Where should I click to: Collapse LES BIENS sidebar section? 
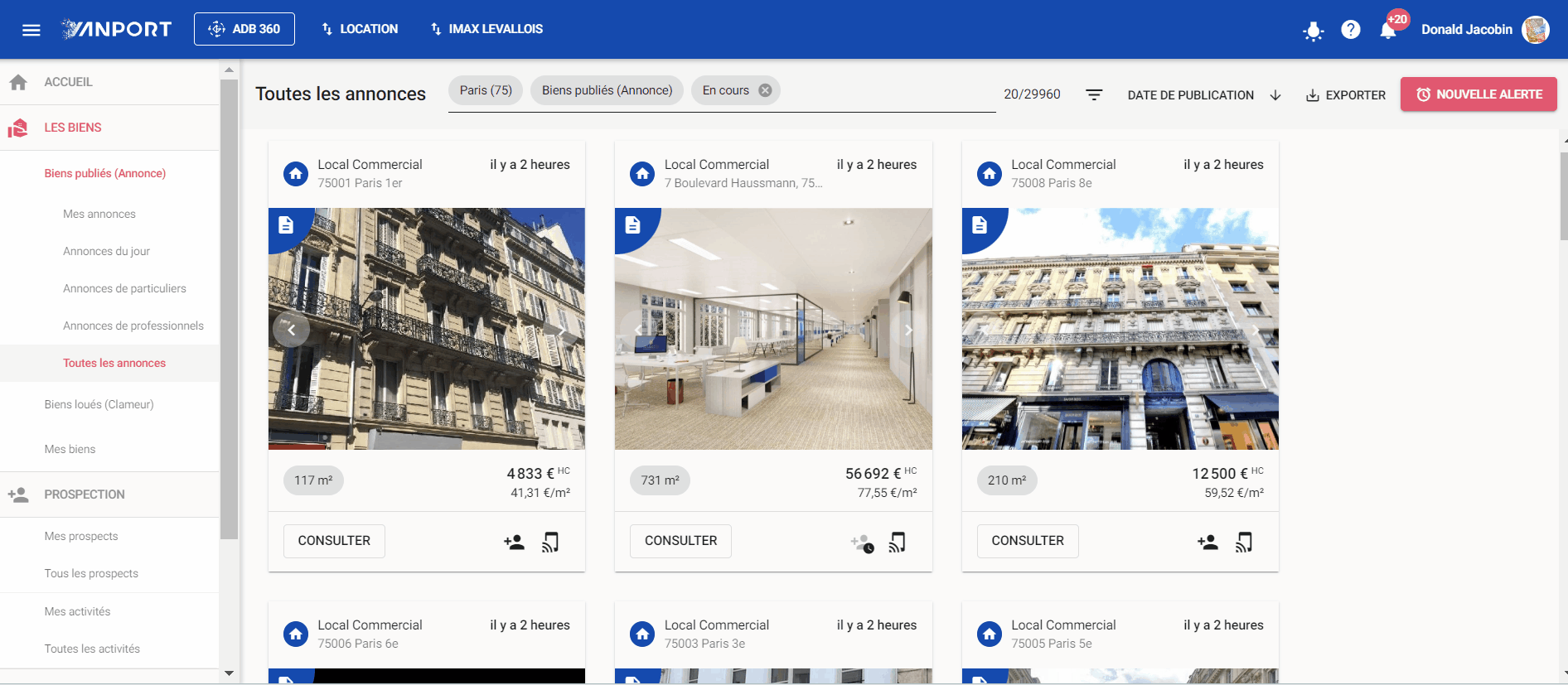pyautogui.click(x=109, y=128)
